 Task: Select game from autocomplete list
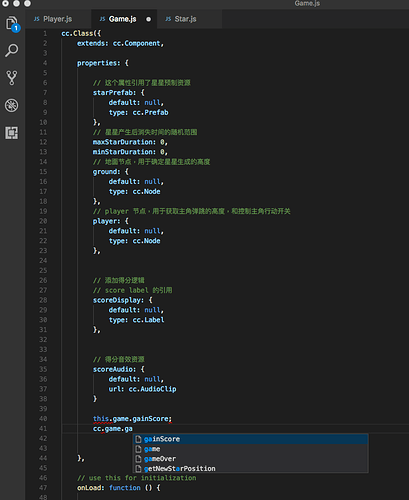251,449
